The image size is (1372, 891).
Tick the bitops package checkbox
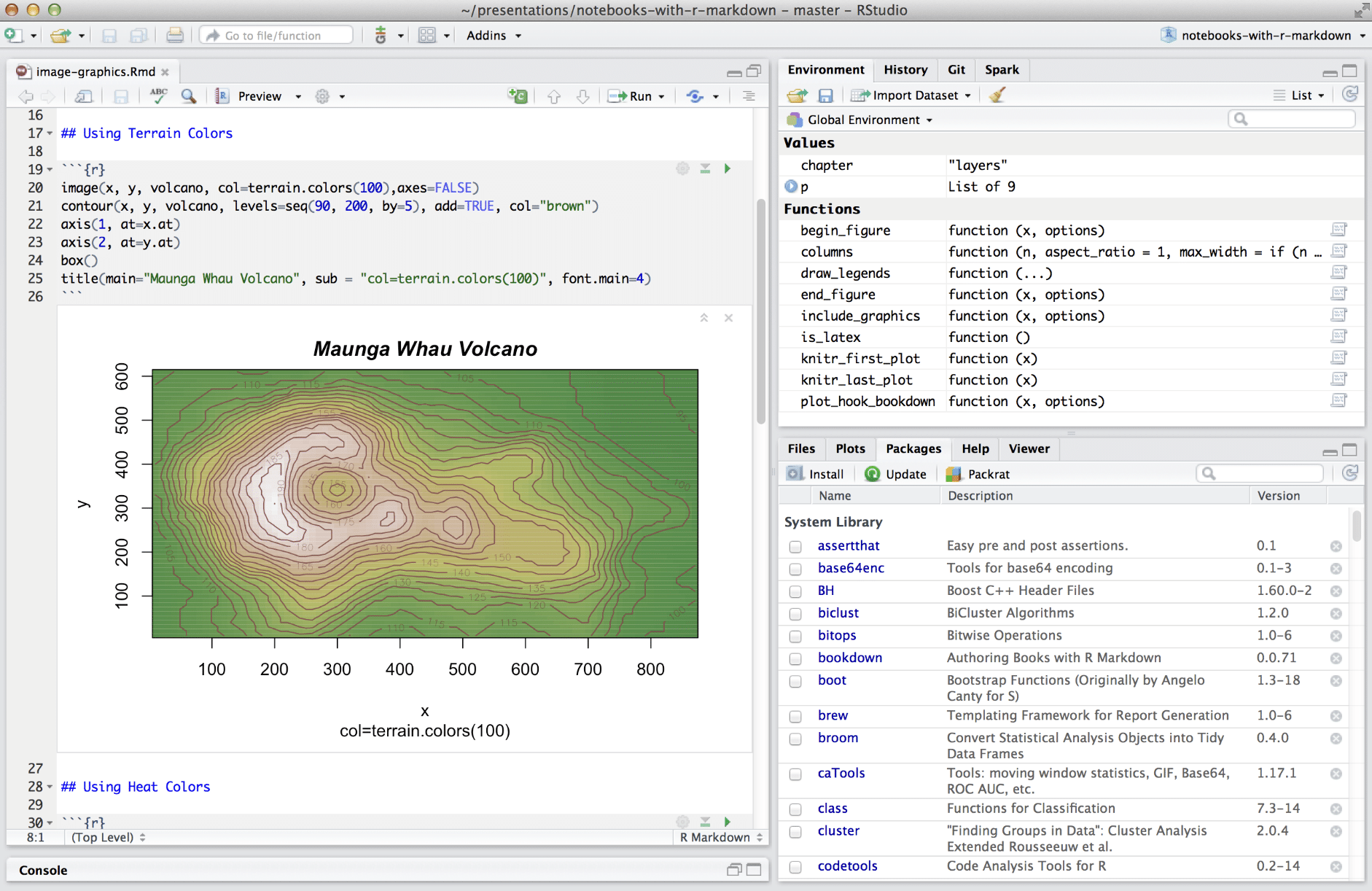795,637
